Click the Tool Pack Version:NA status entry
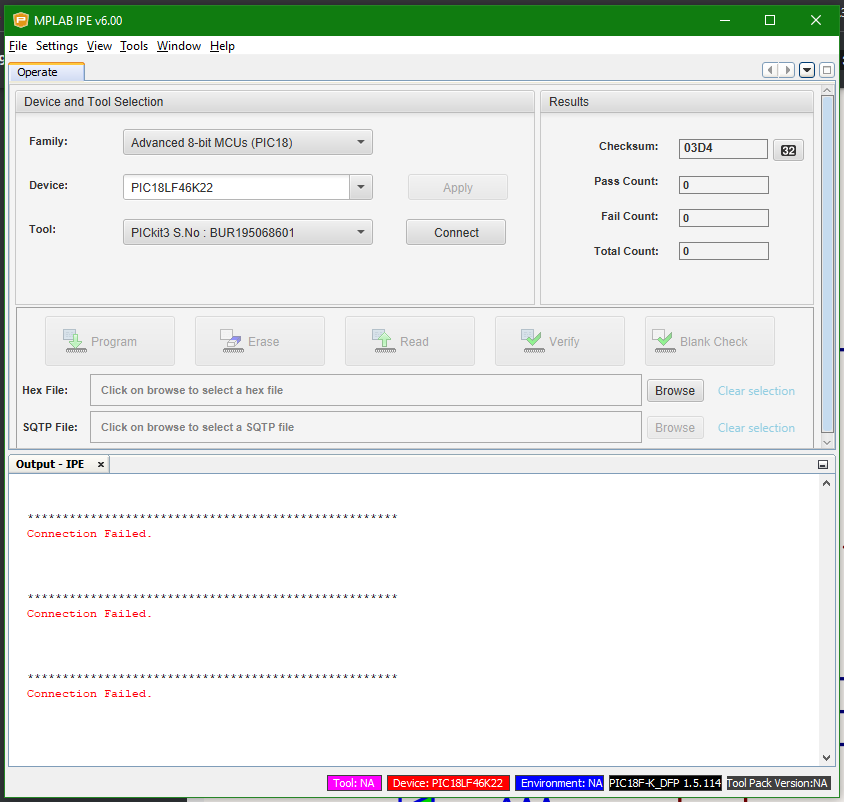The image size is (844, 802). pyautogui.click(x=777, y=783)
